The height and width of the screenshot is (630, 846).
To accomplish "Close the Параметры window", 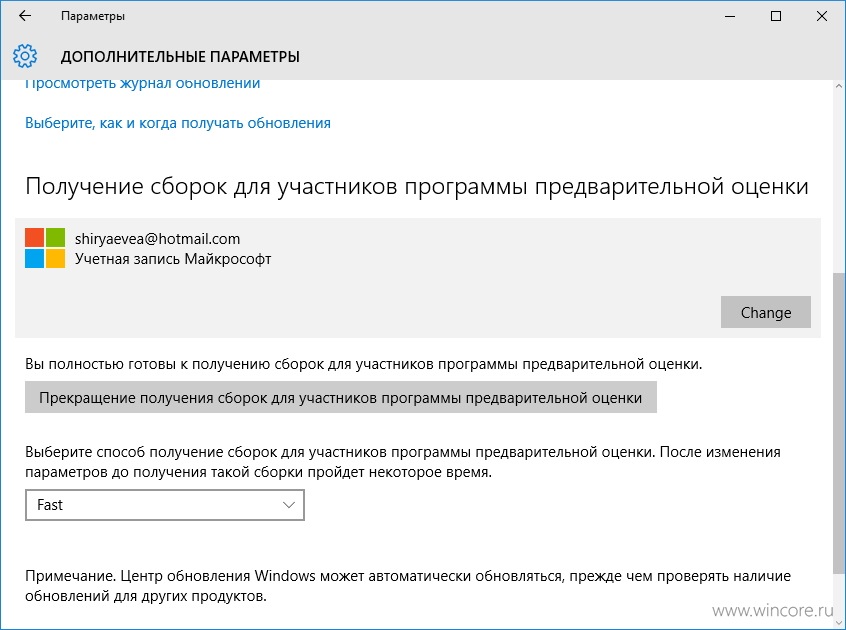I will pos(822,16).
